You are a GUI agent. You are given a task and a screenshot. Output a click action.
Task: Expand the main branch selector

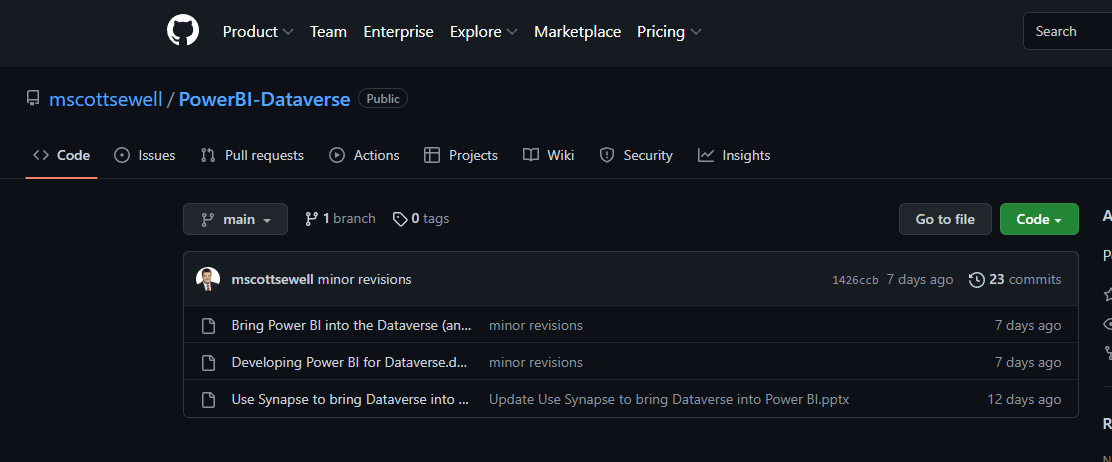[x=235, y=219]
